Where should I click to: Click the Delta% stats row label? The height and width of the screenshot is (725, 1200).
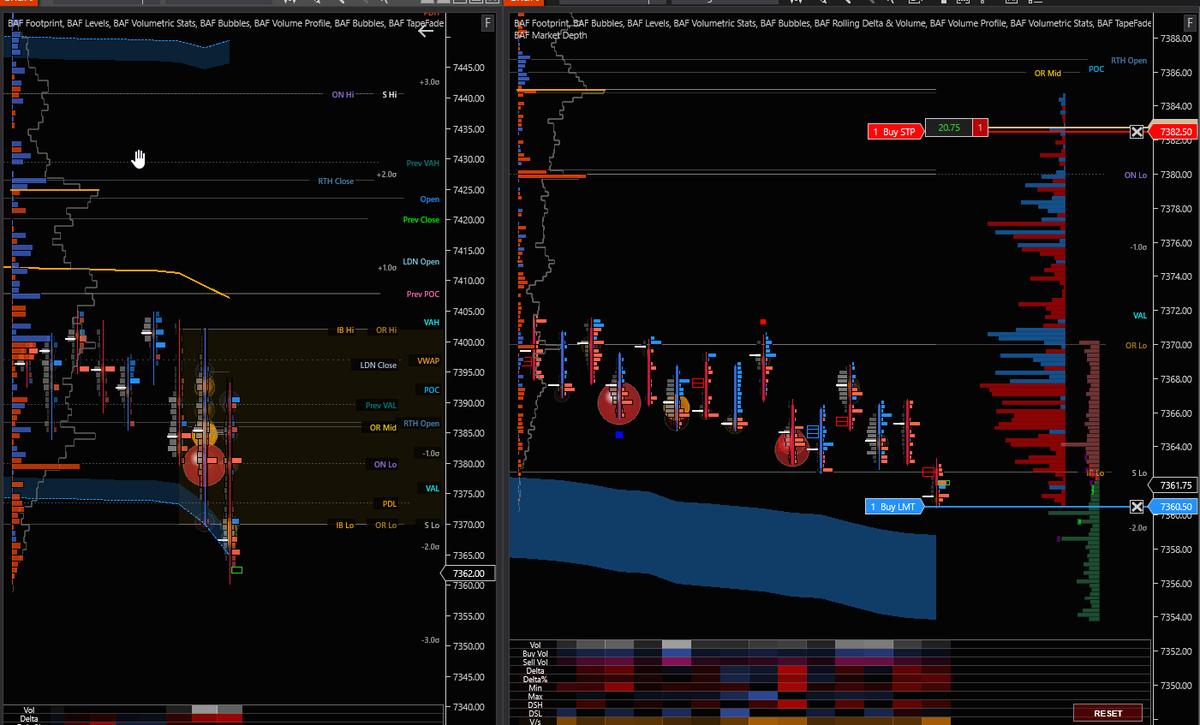click(533, 679)
